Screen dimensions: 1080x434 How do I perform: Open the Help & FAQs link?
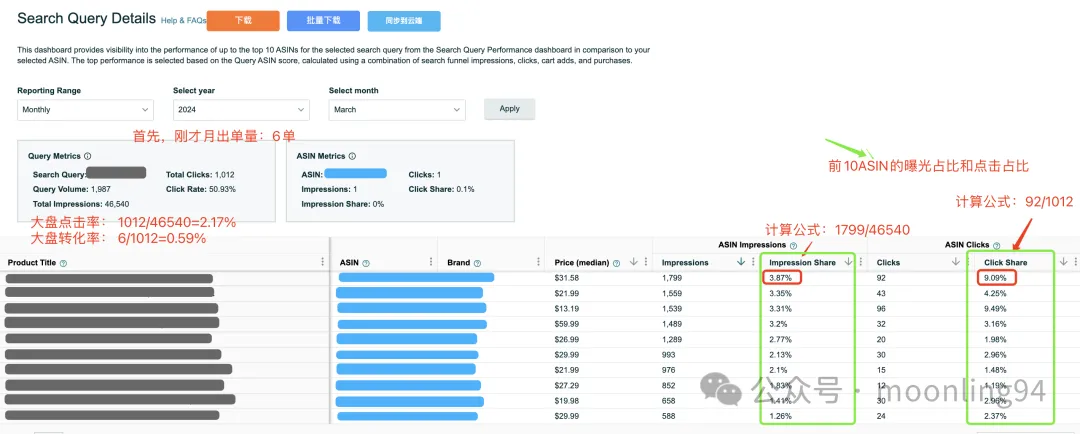tap(183, 21)
